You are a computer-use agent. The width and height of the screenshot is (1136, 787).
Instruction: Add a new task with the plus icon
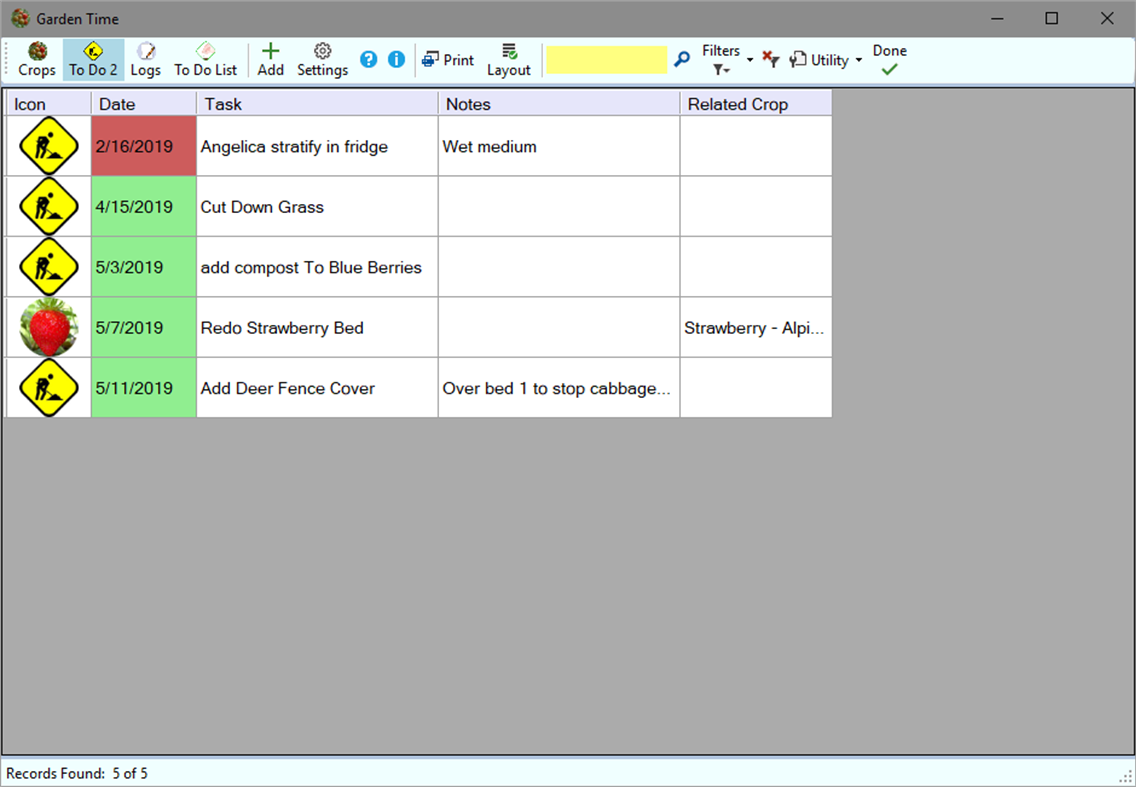pyautogui.click(x=270, y=58)
